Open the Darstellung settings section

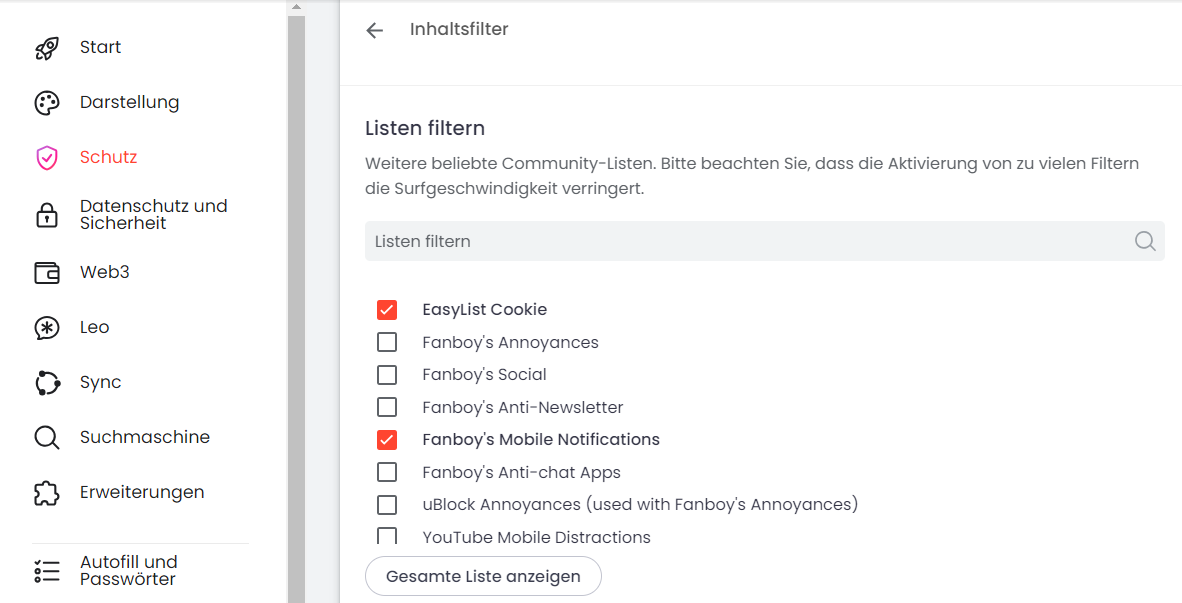pos(130,103)
